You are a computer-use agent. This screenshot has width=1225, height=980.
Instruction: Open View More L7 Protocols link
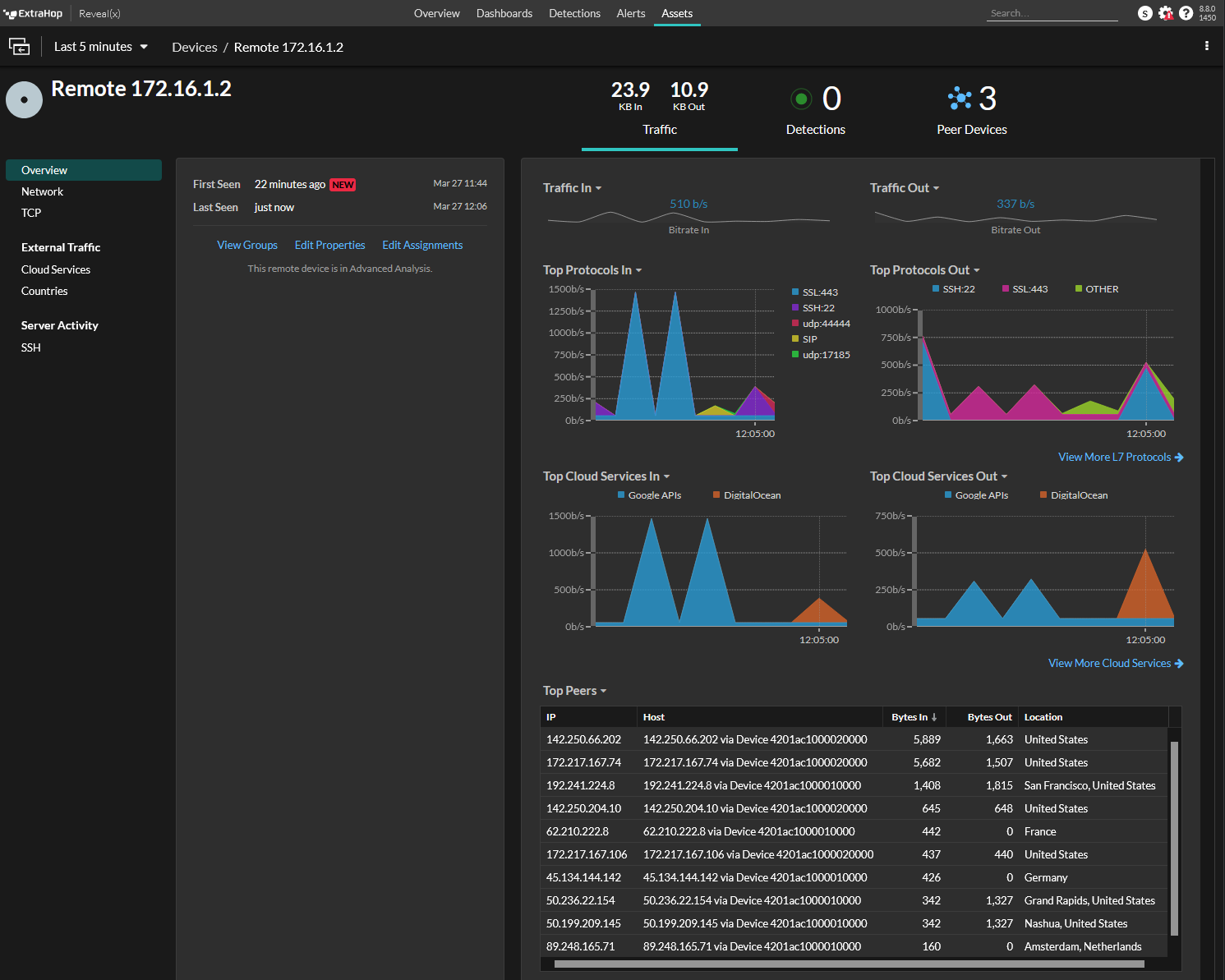(1120, 457)
